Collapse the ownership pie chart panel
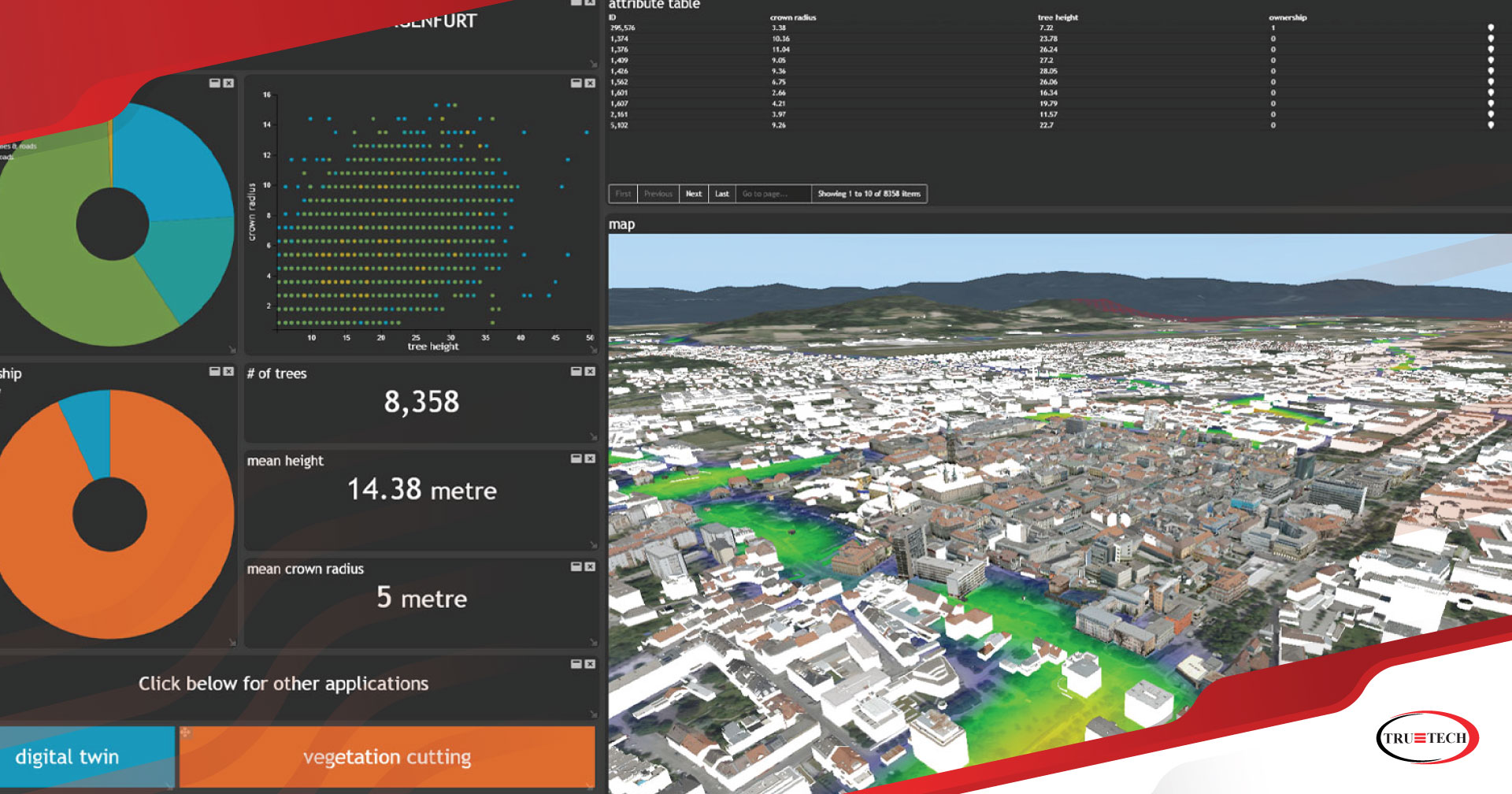Viewport: 1512px width, 794px height. 215,372
